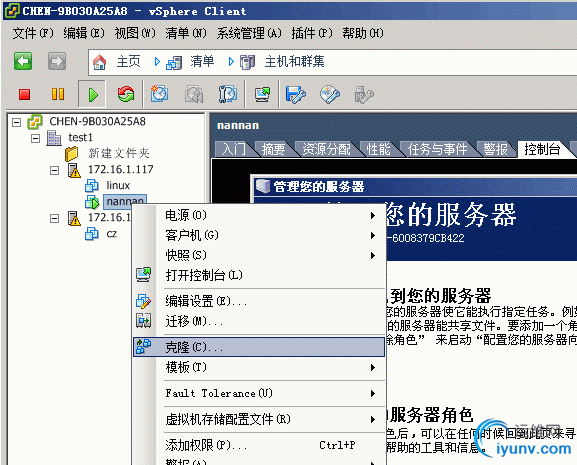Click the revert to snapshot icon
Viewport: 577px width, 465px height.
click(x=194, y=94)
